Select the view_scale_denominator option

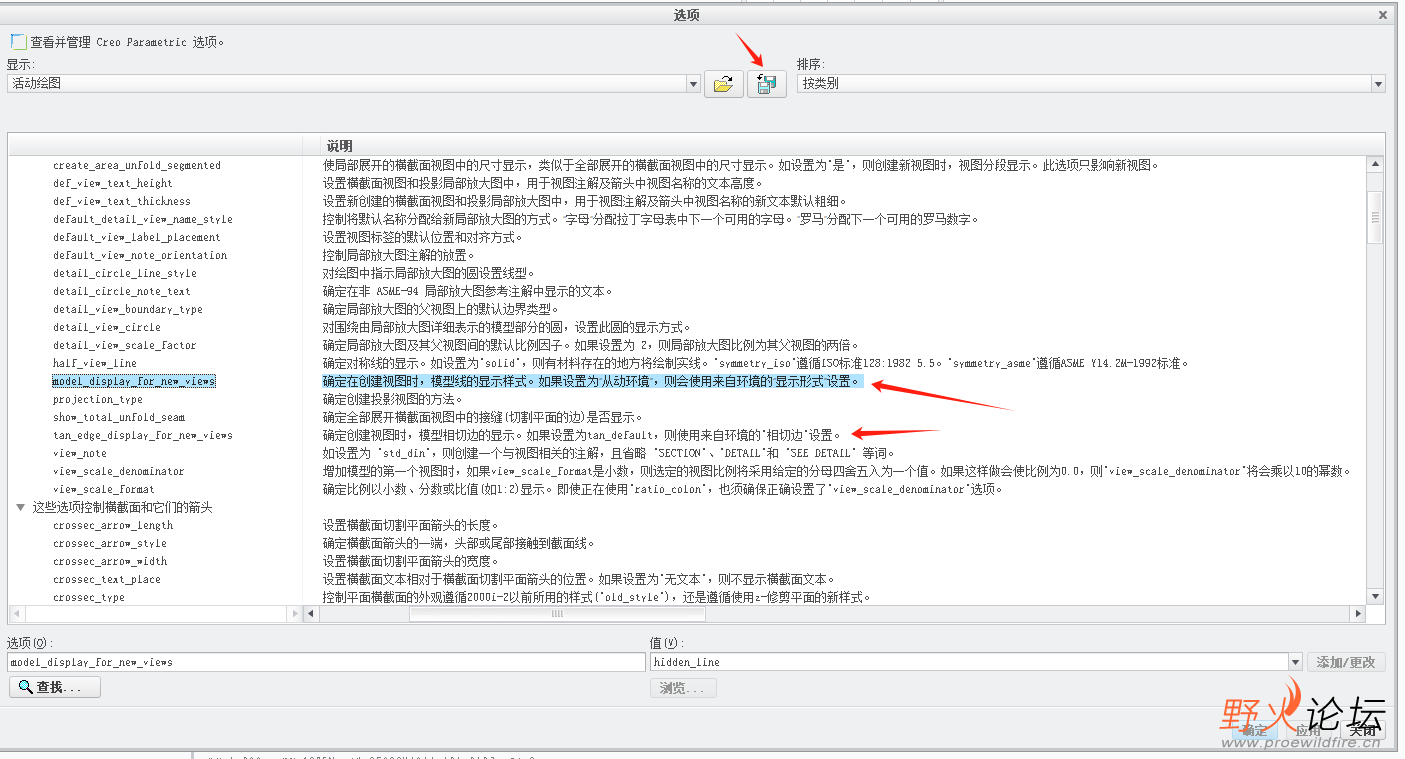(119, 472)
